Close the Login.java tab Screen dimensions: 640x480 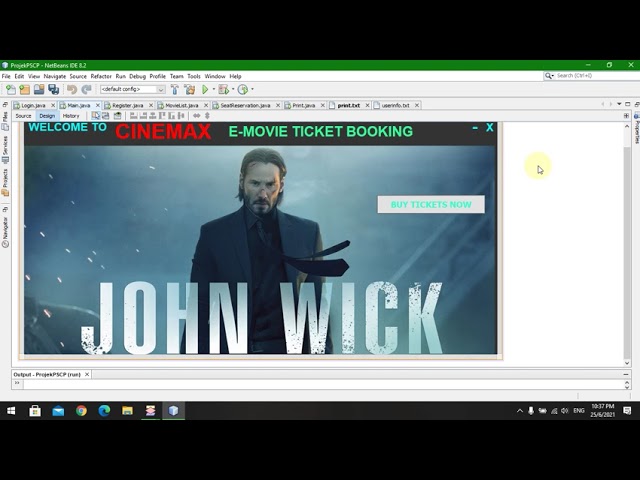53,105
